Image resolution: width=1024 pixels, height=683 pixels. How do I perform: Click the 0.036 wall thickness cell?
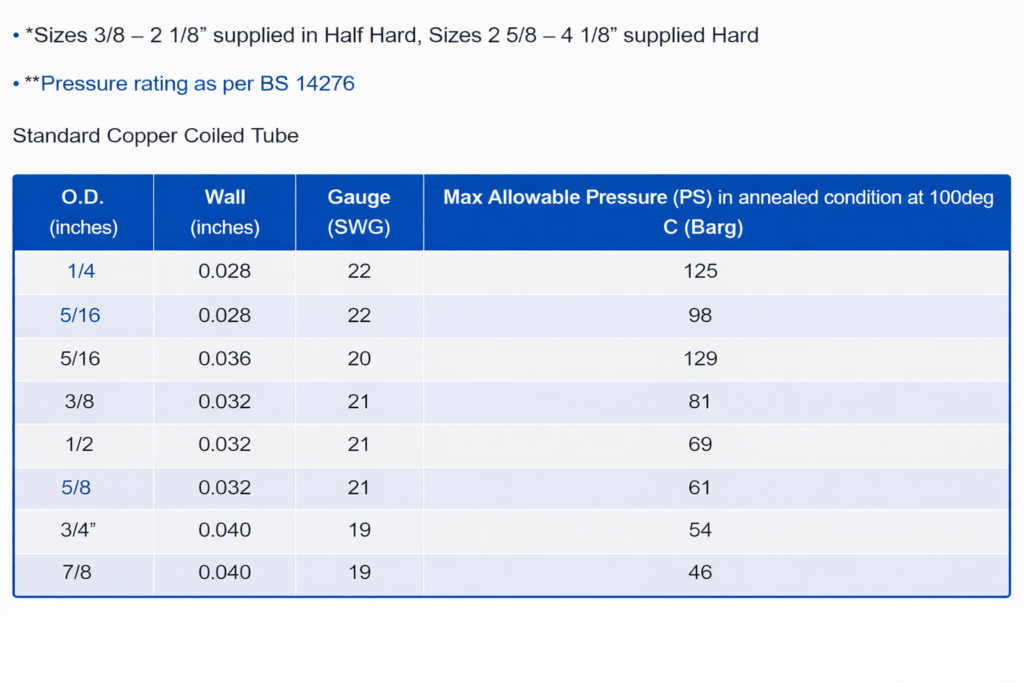pos(225,359)
